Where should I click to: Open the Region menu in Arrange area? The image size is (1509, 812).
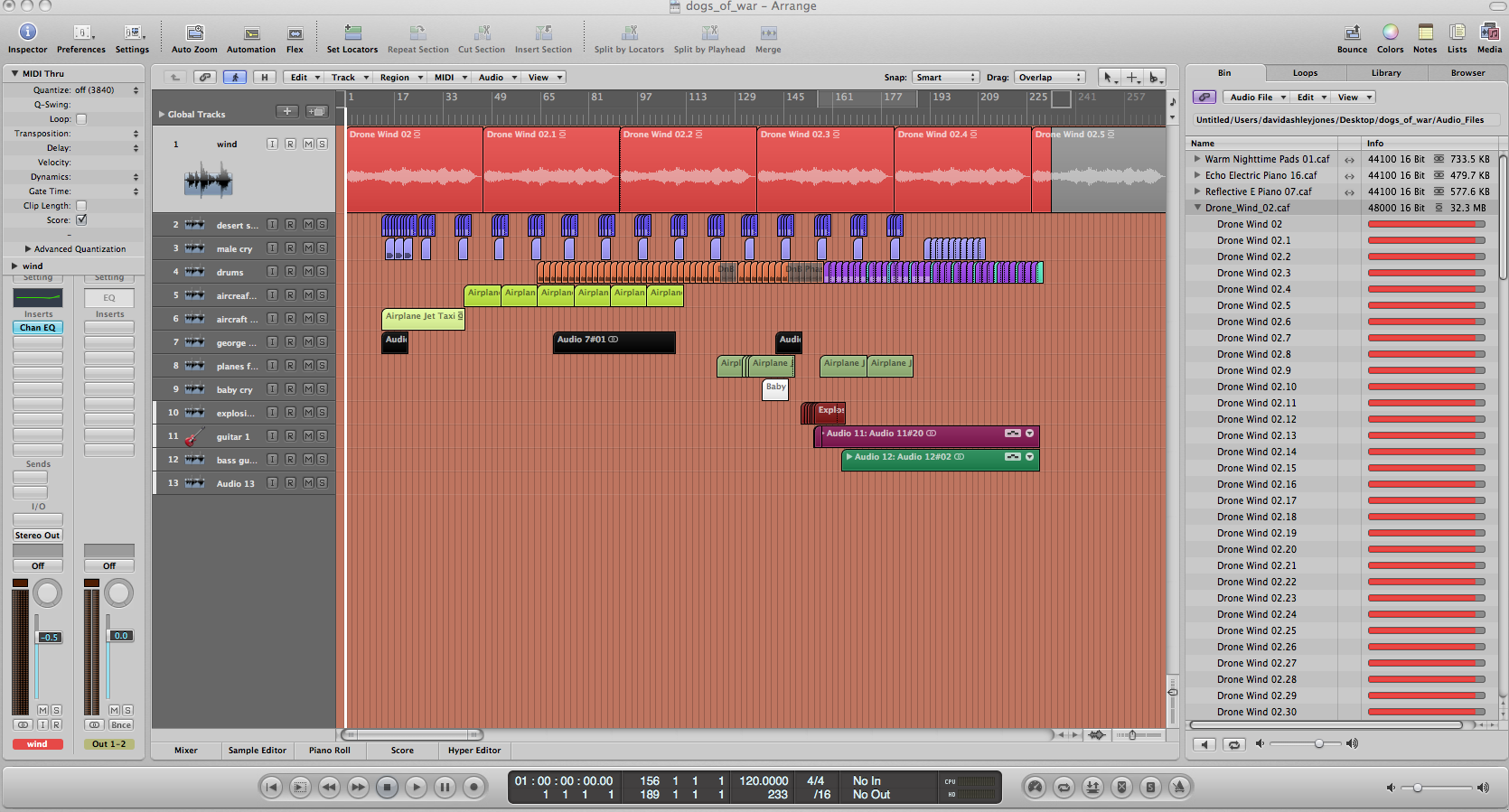point(400,78)
